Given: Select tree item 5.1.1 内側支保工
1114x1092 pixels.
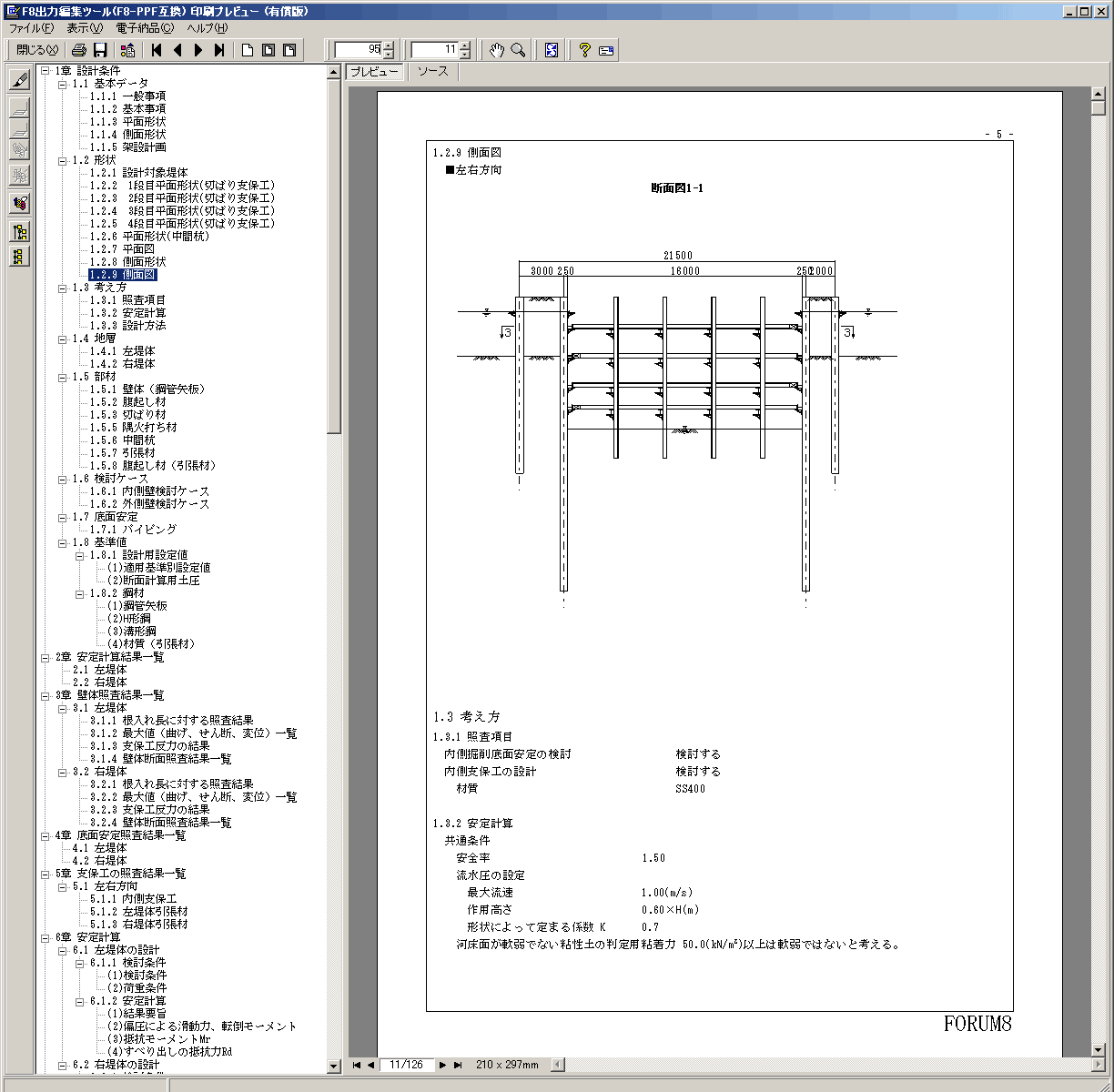Looking at the screenshot, I should (x=133, y=898).
